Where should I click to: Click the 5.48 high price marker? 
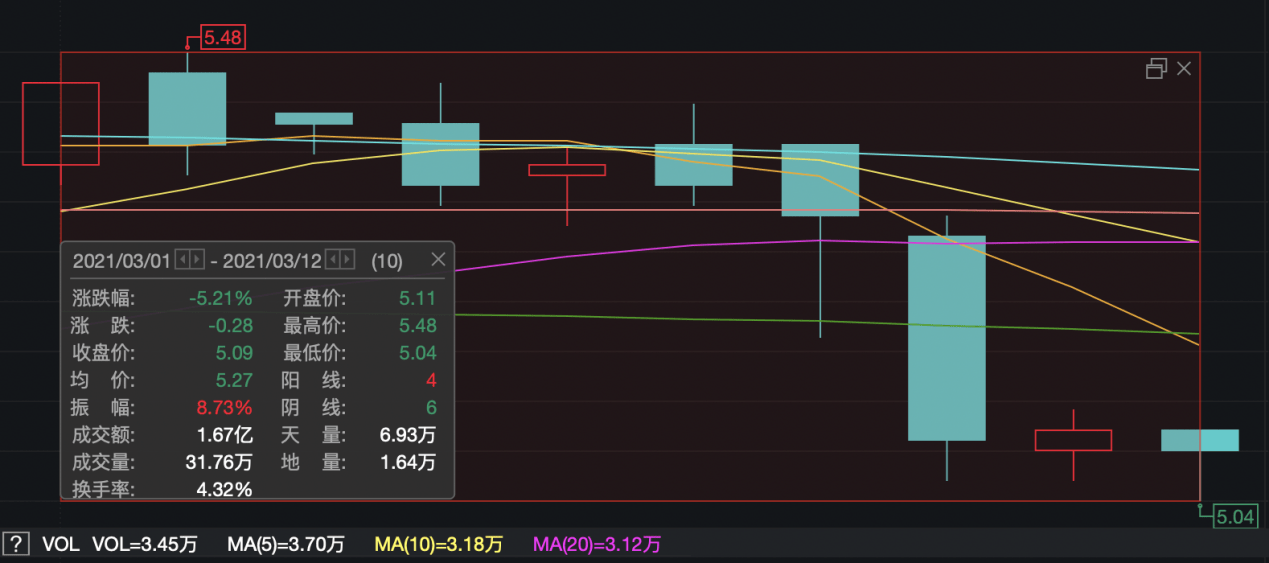point(223,38)
